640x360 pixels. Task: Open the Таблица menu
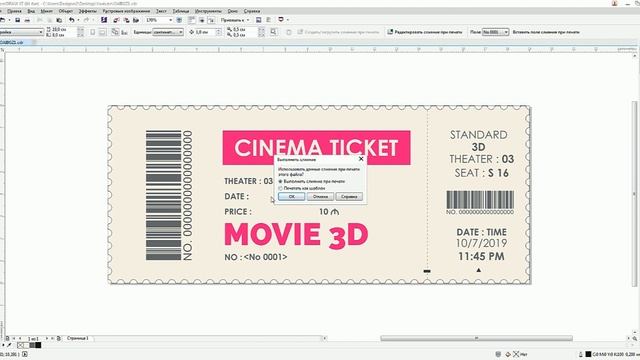click(x=181, y=11)
